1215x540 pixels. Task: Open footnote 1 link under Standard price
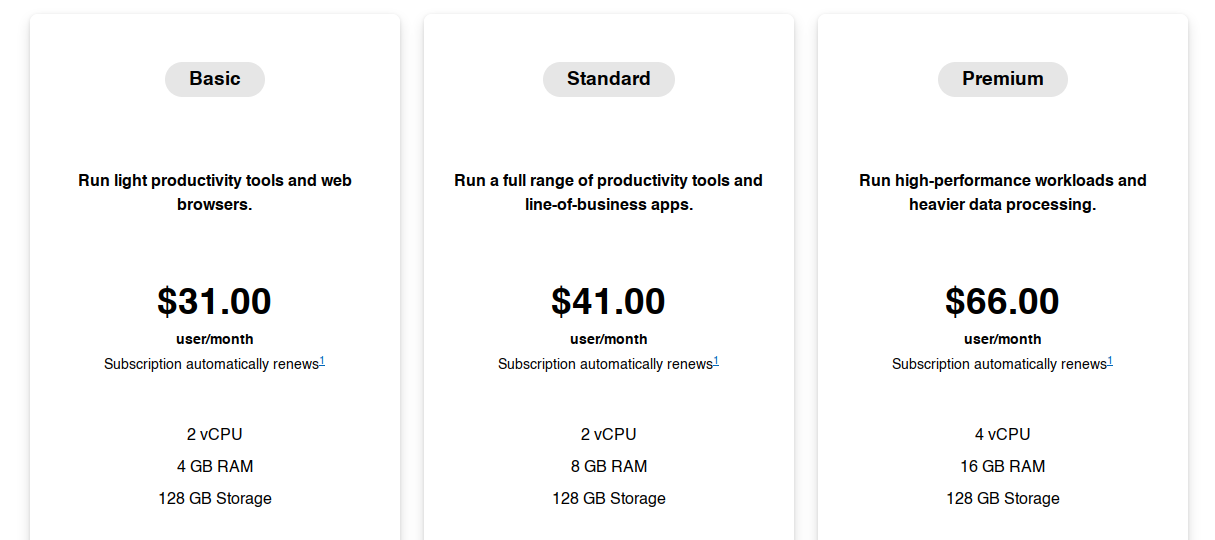click(x=716, y=361)
